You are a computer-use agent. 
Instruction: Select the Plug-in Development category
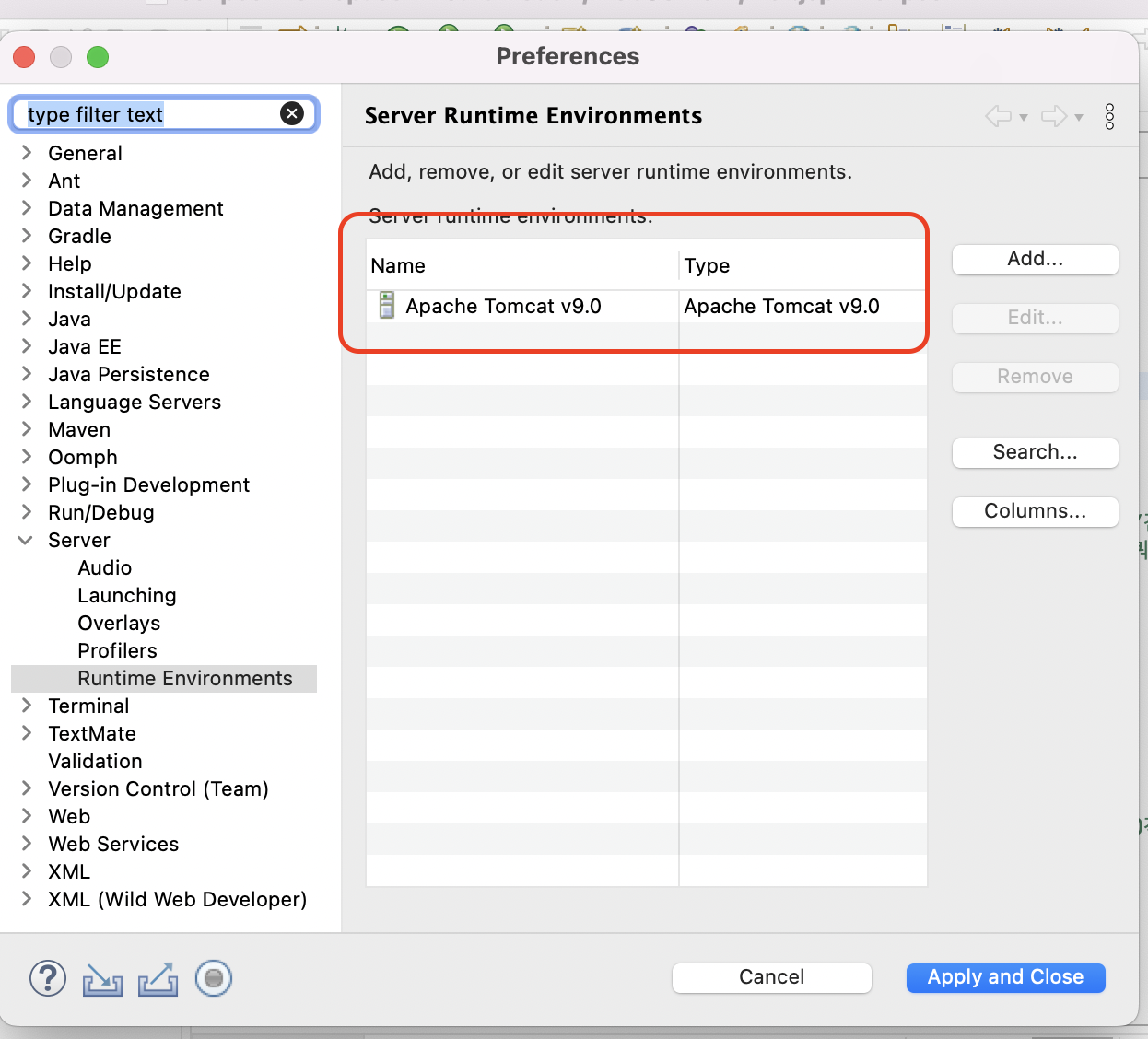click(x=149, y=484)
